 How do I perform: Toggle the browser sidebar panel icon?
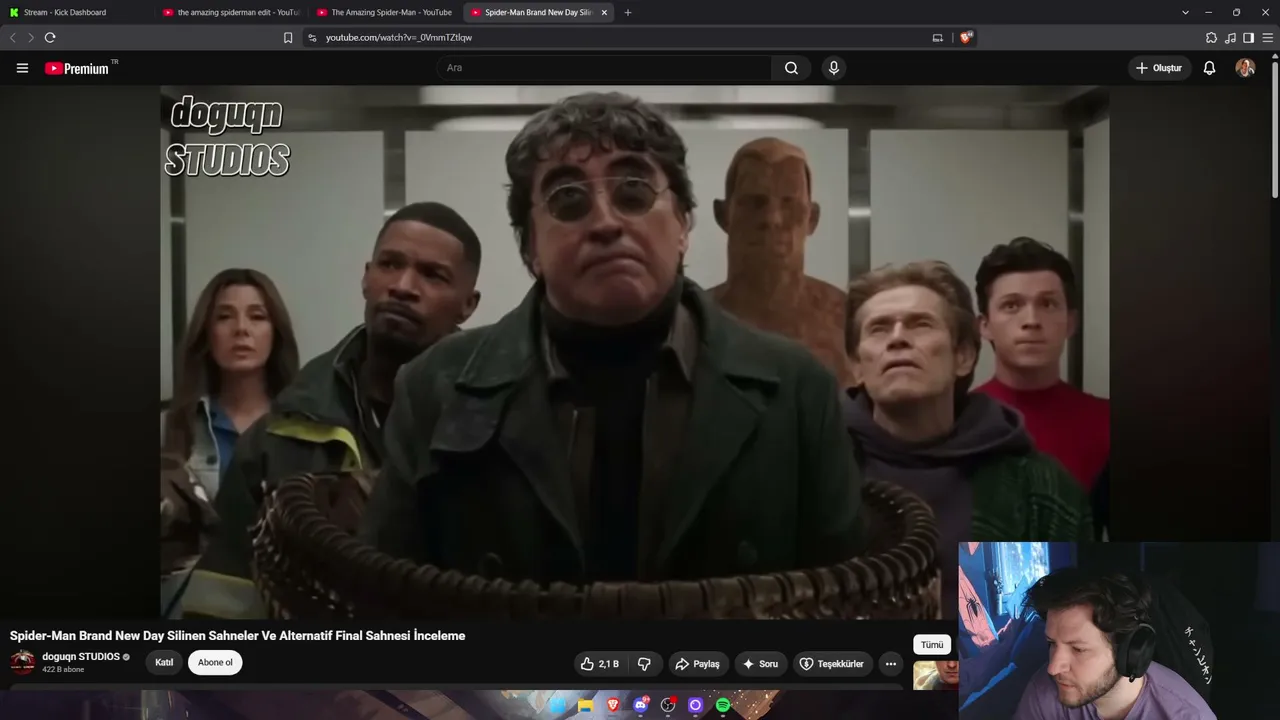(x=1248, y=38)
